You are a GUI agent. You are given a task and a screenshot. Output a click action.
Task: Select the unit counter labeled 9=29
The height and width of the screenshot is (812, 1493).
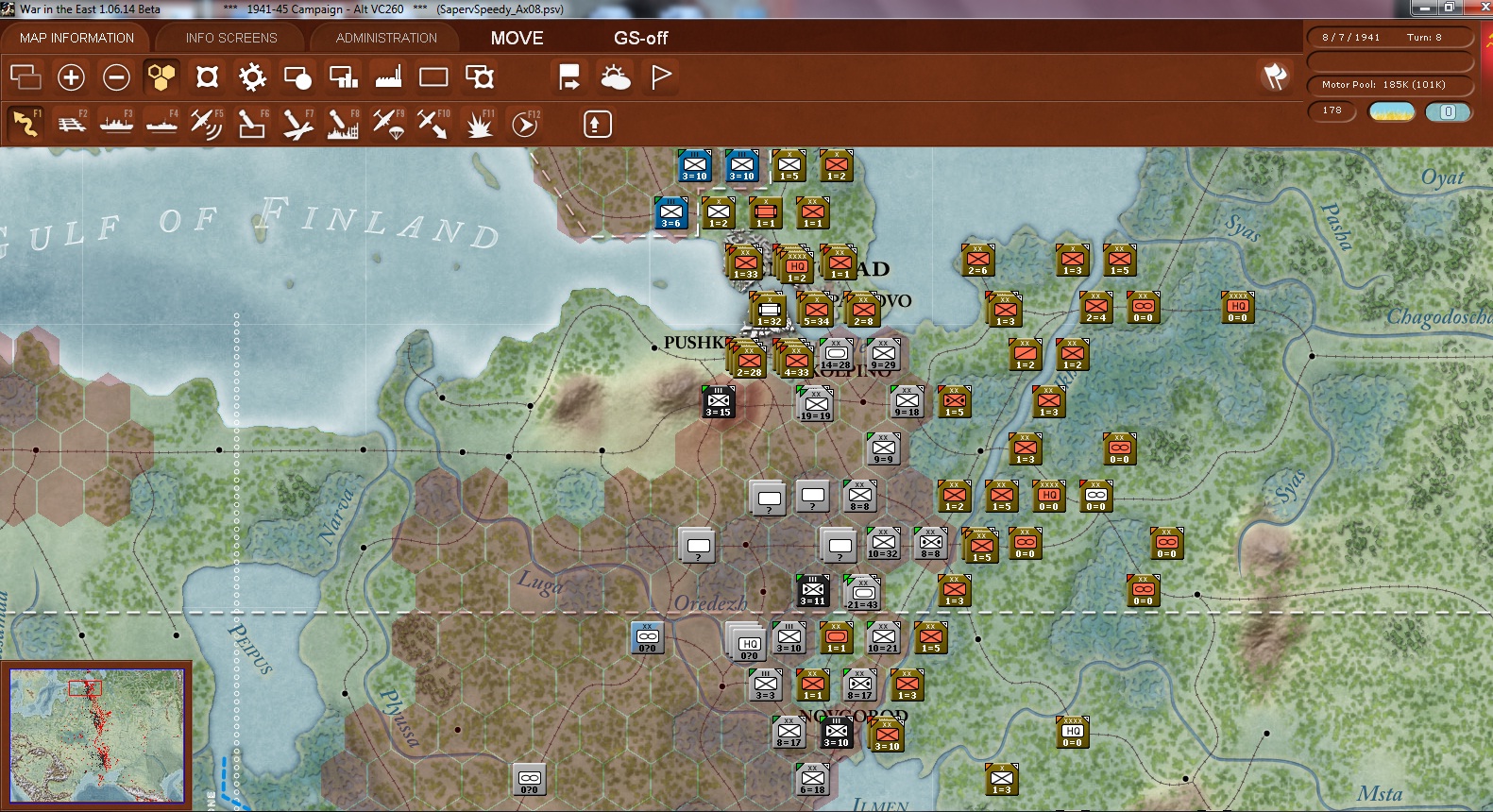[883, 355]
